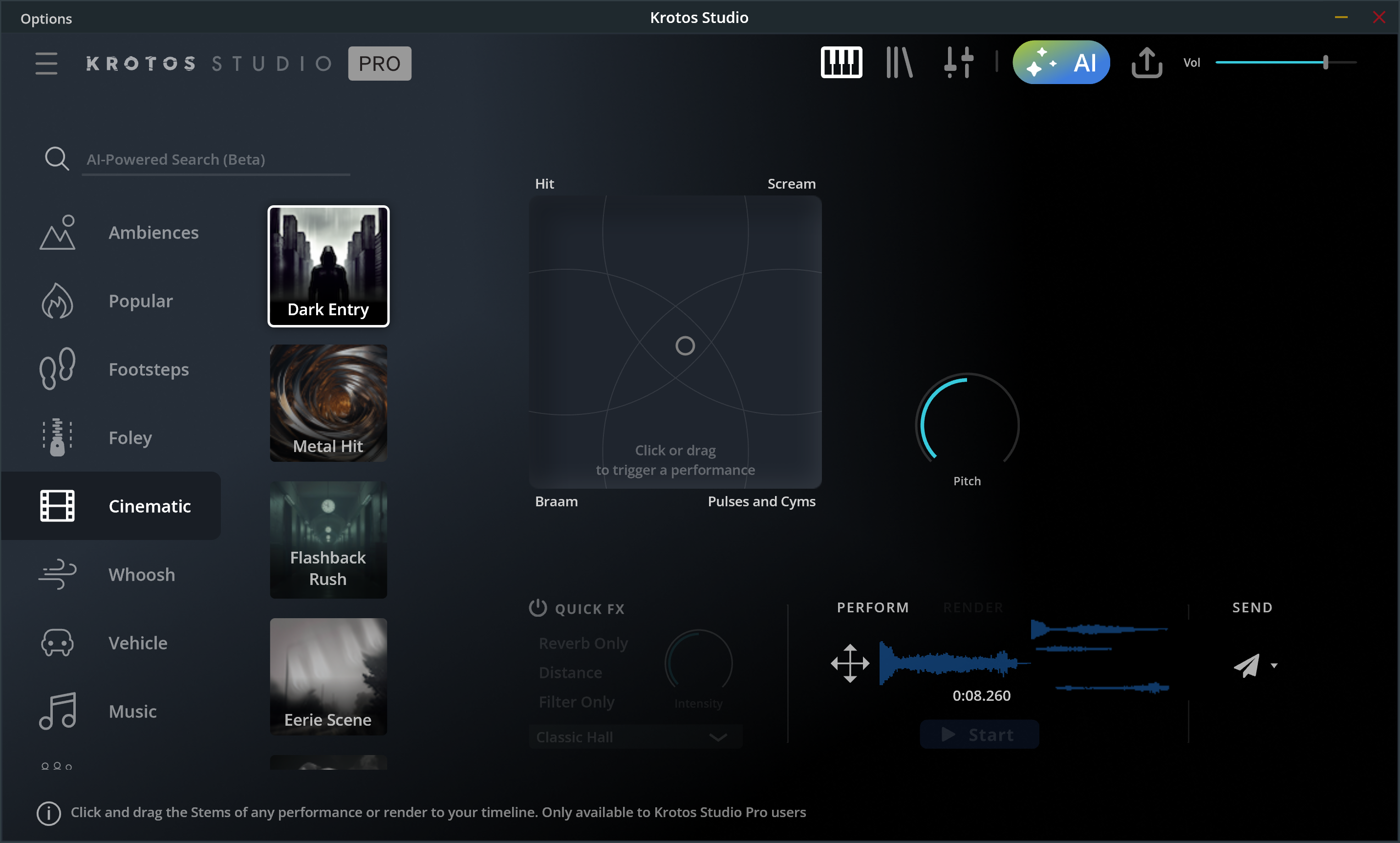Select the Ambiences category
Screen dimensions: 1400x843
click(111, 232)
